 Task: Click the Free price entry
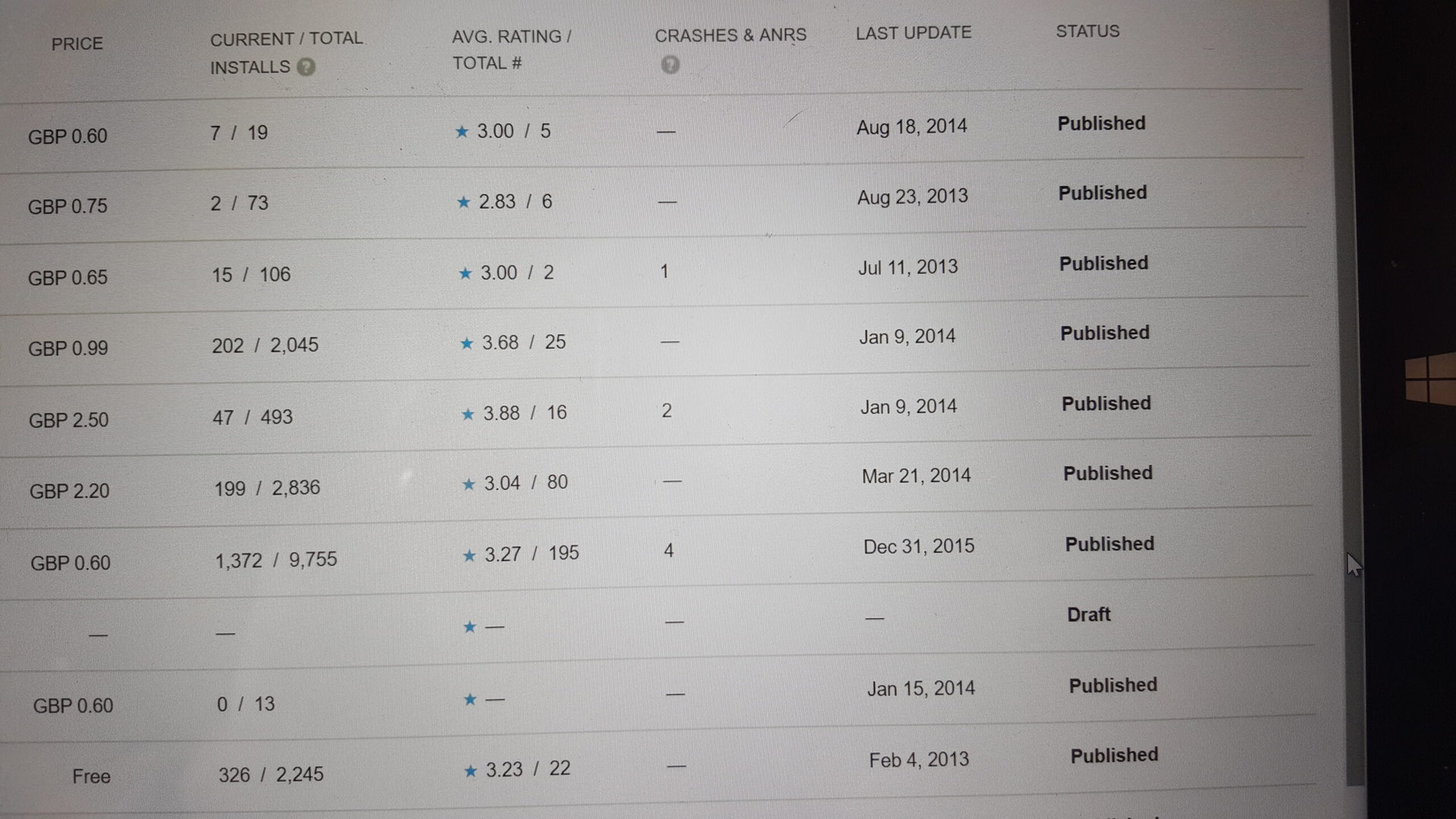pos(91,777)
